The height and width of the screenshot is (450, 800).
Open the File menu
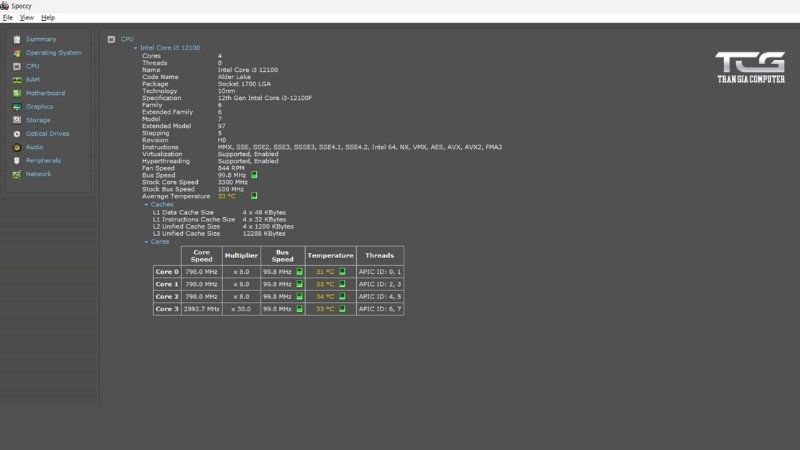click(x=8, y=17)
